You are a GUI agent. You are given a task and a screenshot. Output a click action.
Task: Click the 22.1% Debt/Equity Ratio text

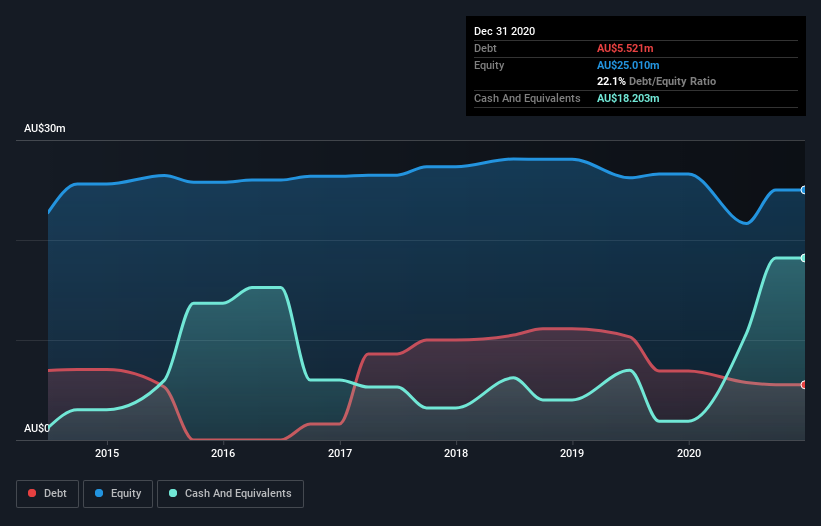[656, 81]
